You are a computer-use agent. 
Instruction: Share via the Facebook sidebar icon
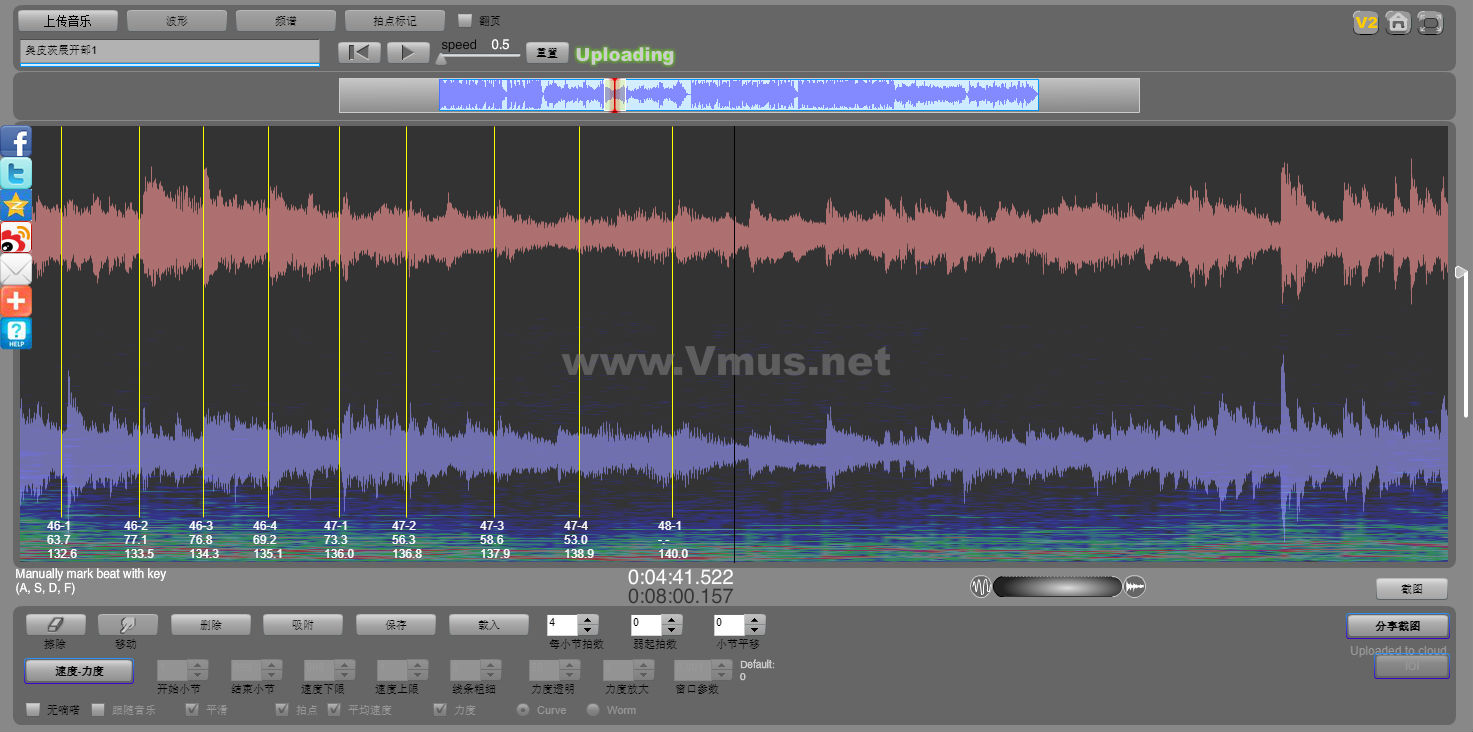[x=16, y=141]
